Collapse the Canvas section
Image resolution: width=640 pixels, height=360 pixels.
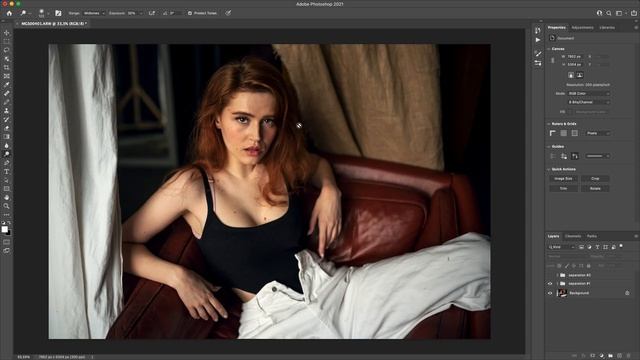click(x=549, y=49)
